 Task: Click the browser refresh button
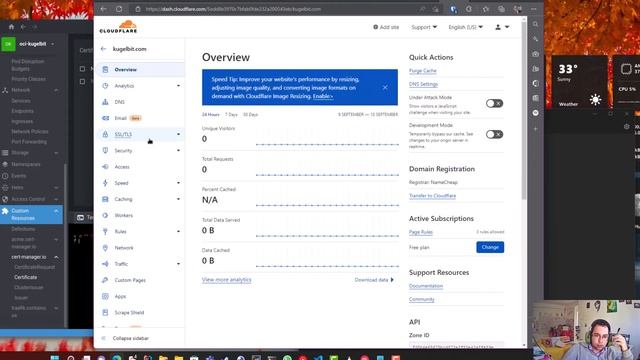tap(119, 9)
